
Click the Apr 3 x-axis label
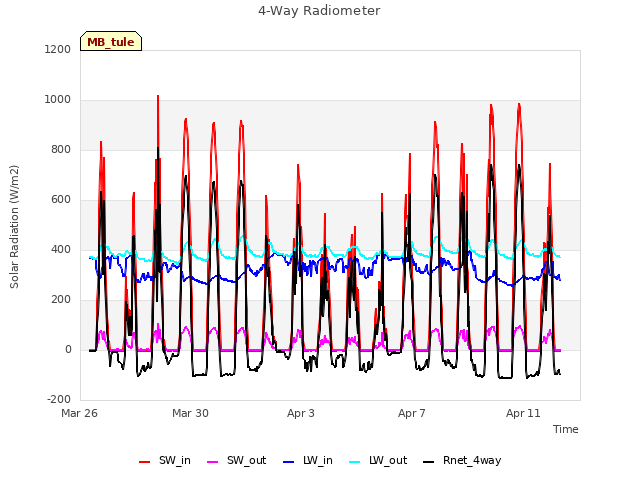click(301, 413)
